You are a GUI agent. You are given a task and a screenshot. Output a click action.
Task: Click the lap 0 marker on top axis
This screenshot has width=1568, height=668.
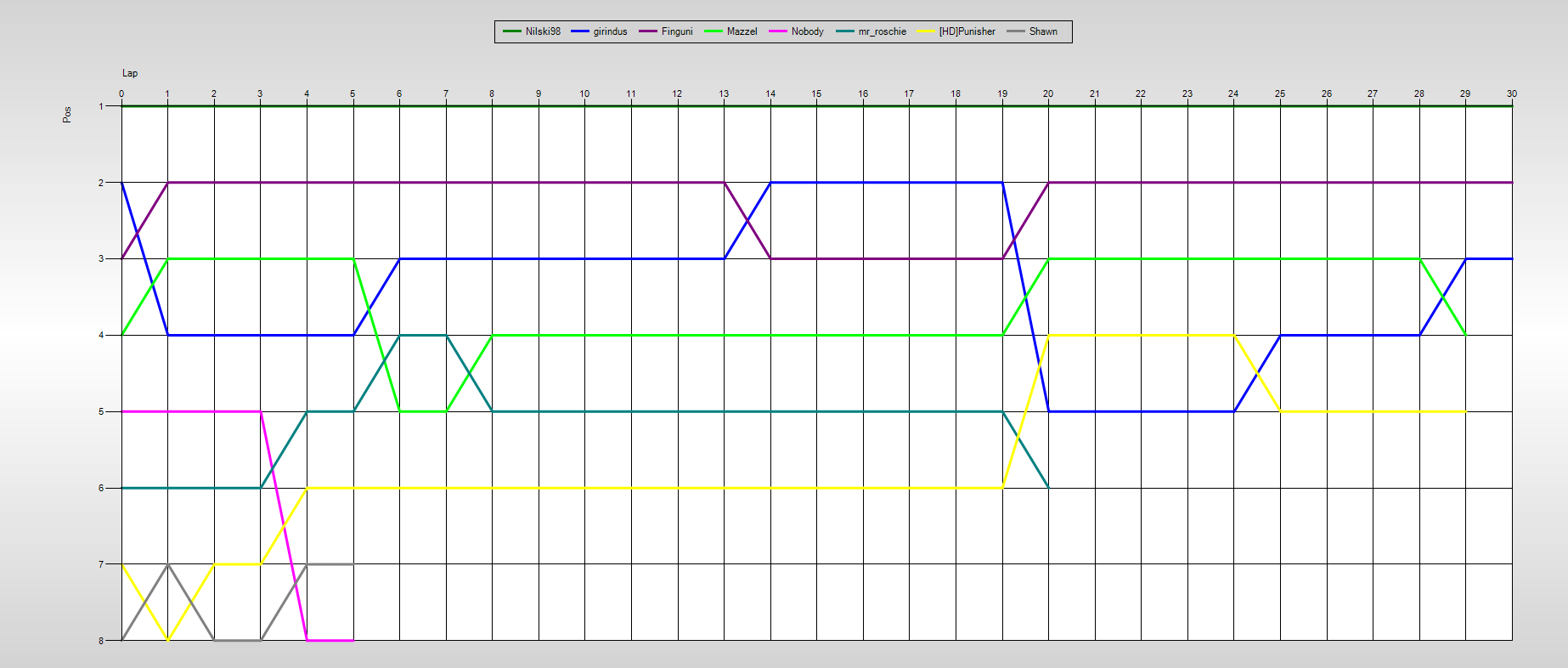pyautogui.click(x=121, y=93)
